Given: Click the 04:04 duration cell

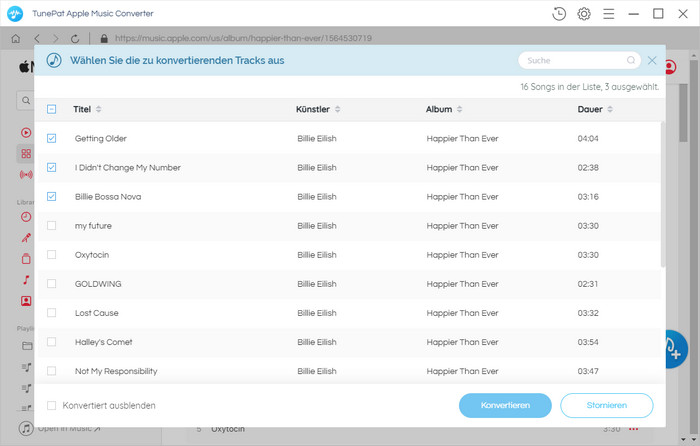Looking at the screenshot, I should (588, 138).
